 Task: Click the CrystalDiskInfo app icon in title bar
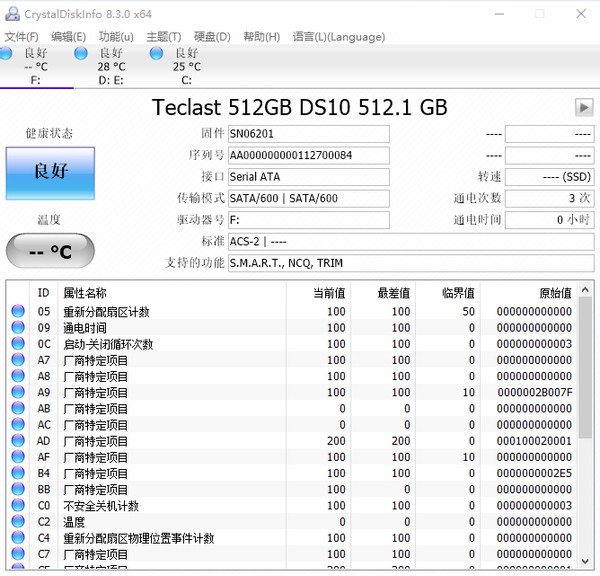coord(12,14)
